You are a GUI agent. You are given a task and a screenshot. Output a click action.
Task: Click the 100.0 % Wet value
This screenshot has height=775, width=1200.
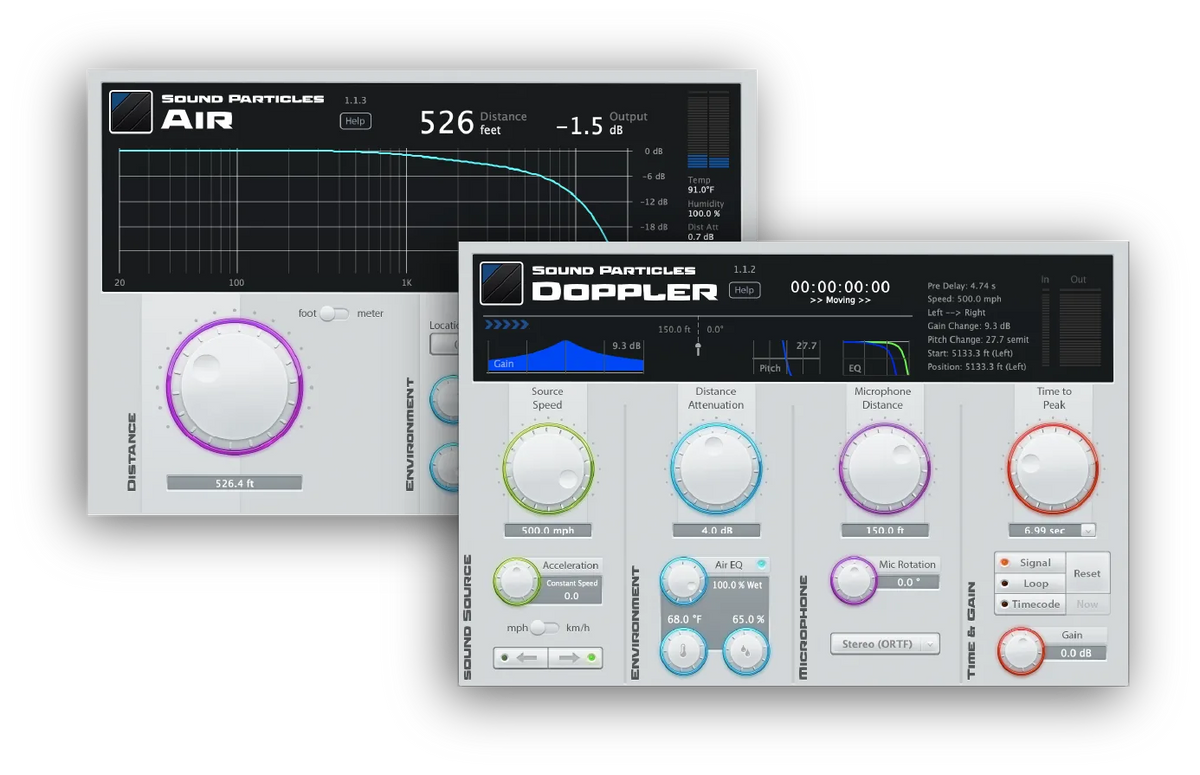tap(737, 584)
